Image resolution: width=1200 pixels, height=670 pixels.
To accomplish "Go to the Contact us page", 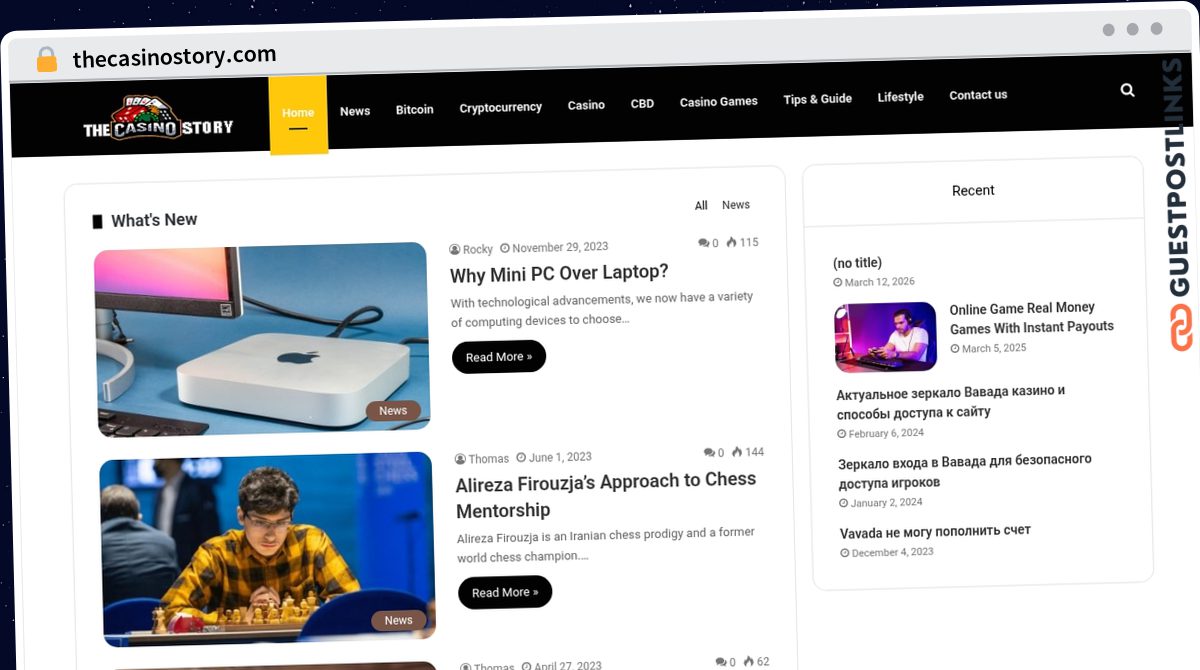I will [978, 95].
